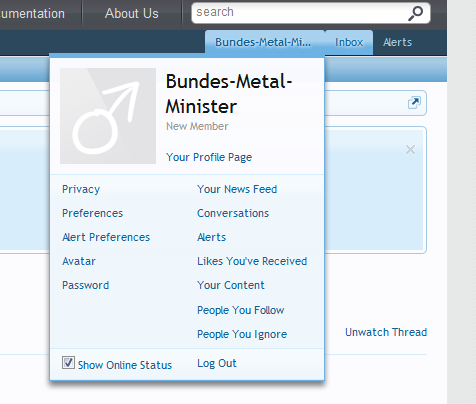
Task: View Likes You've Received
Action: pyautogui.click(x=252, y=261)
